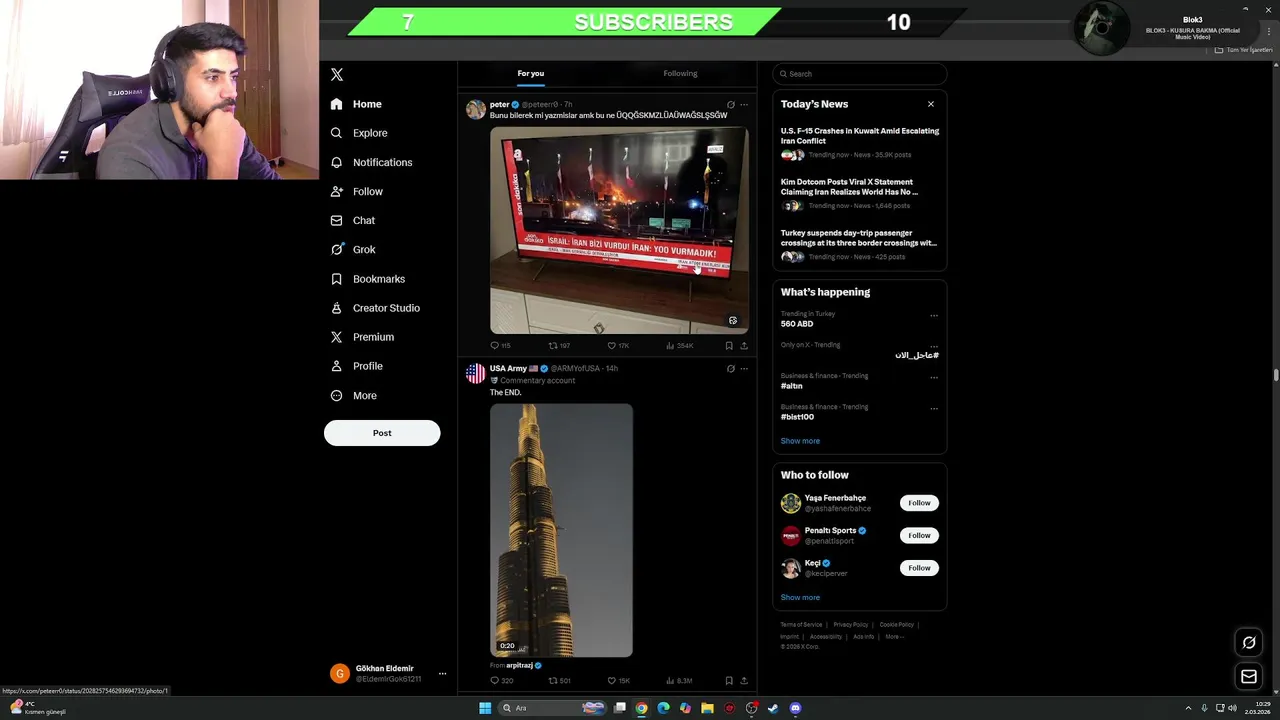Open Premium in the sidebar

pos(362,337)
